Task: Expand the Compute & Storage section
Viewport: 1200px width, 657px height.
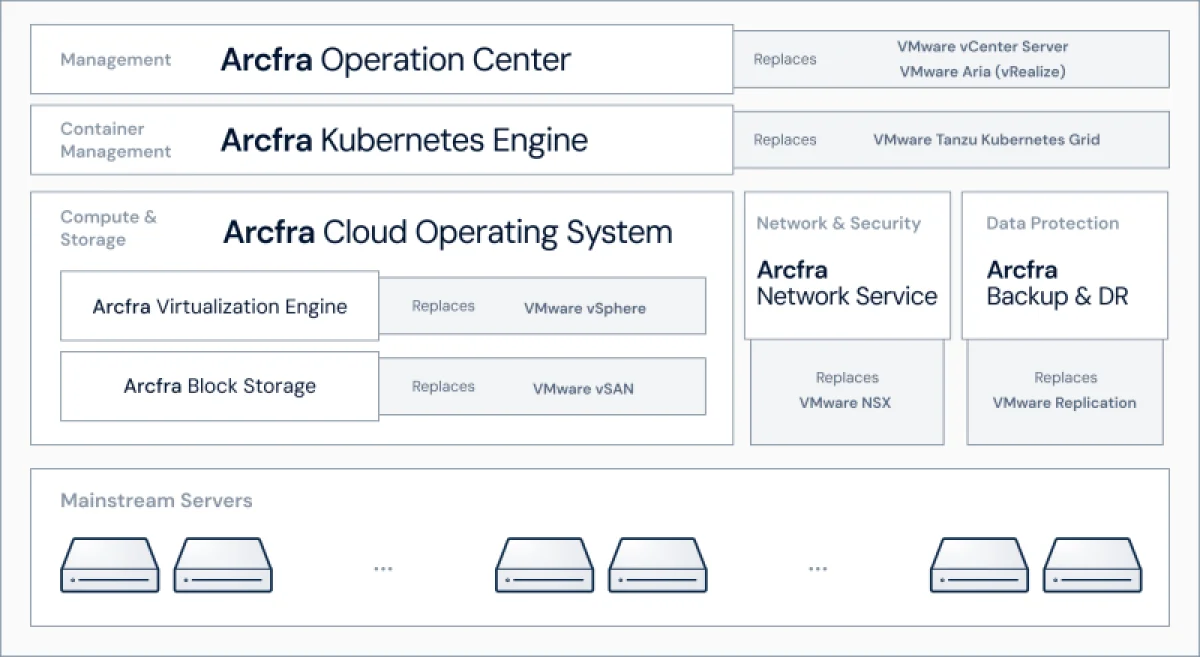Action: click(108, 228)
